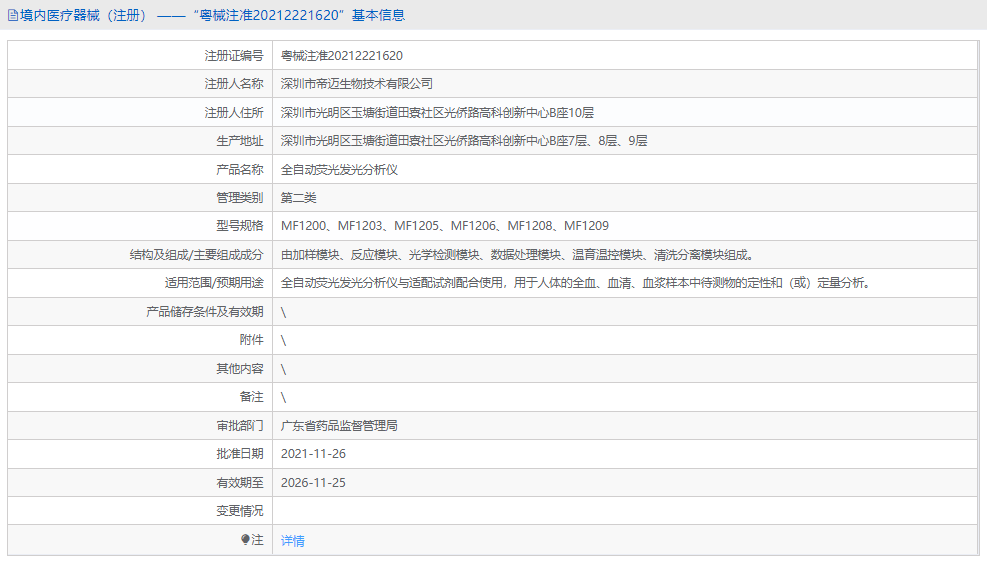The image size is (987, 561).
Task: Select registration number 粤械注准20212221620 in table
Action: [x=342, y=55]
